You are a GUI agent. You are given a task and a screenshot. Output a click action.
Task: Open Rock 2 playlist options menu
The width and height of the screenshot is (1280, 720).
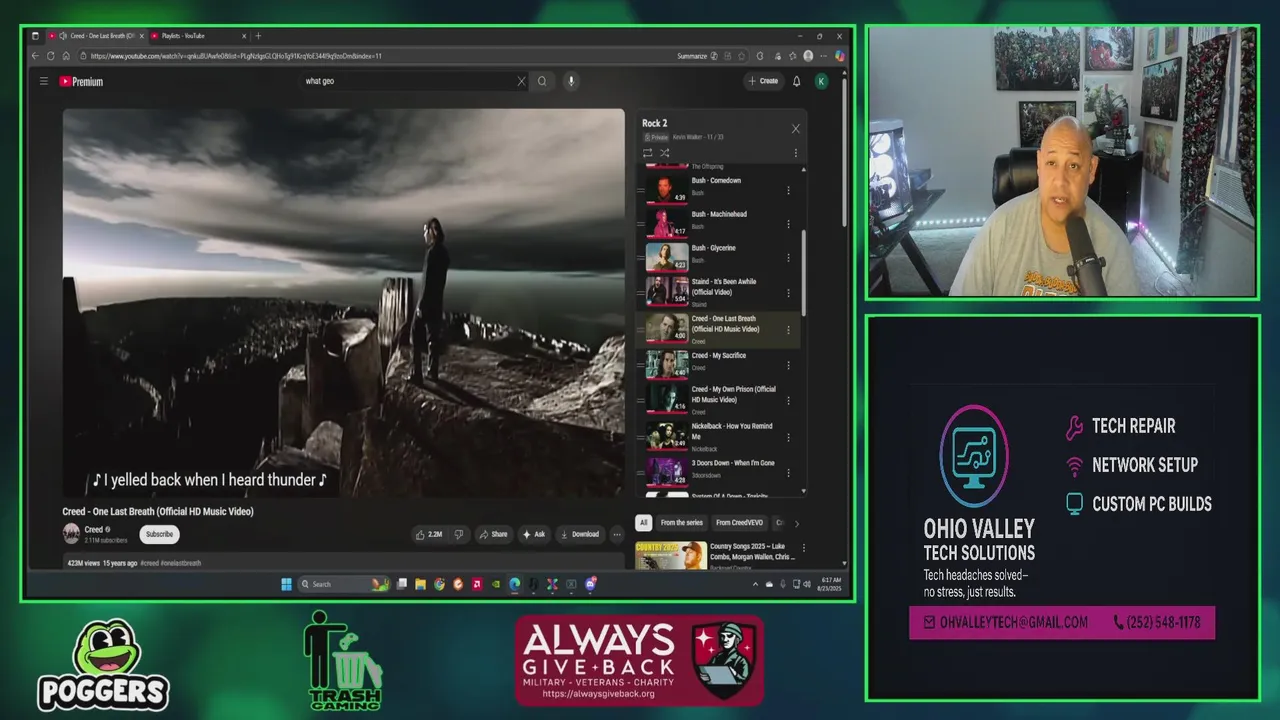tap(796, 153)
